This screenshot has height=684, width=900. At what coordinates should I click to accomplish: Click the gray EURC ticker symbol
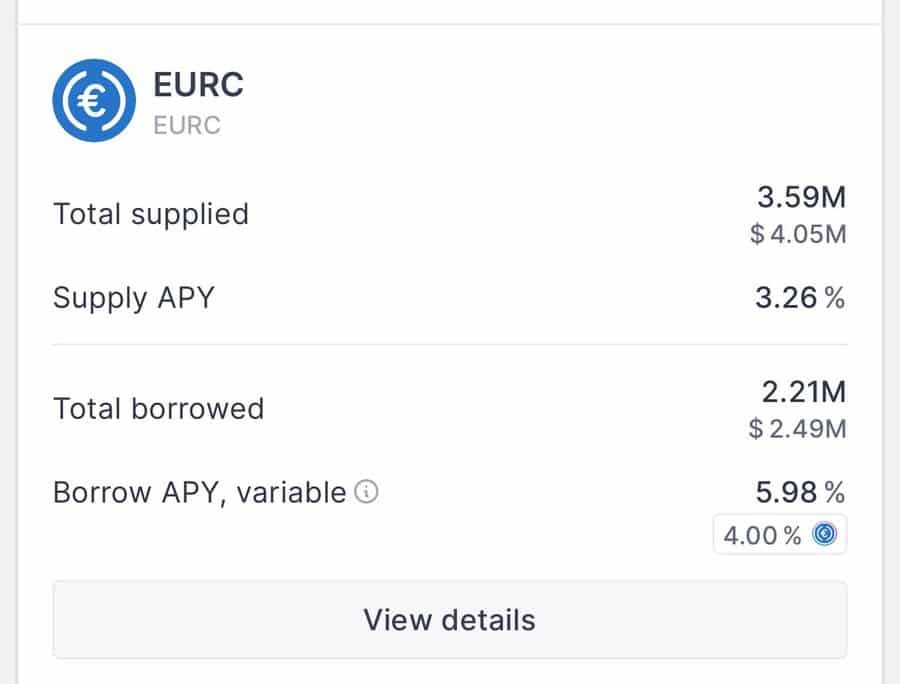point(187,126)
